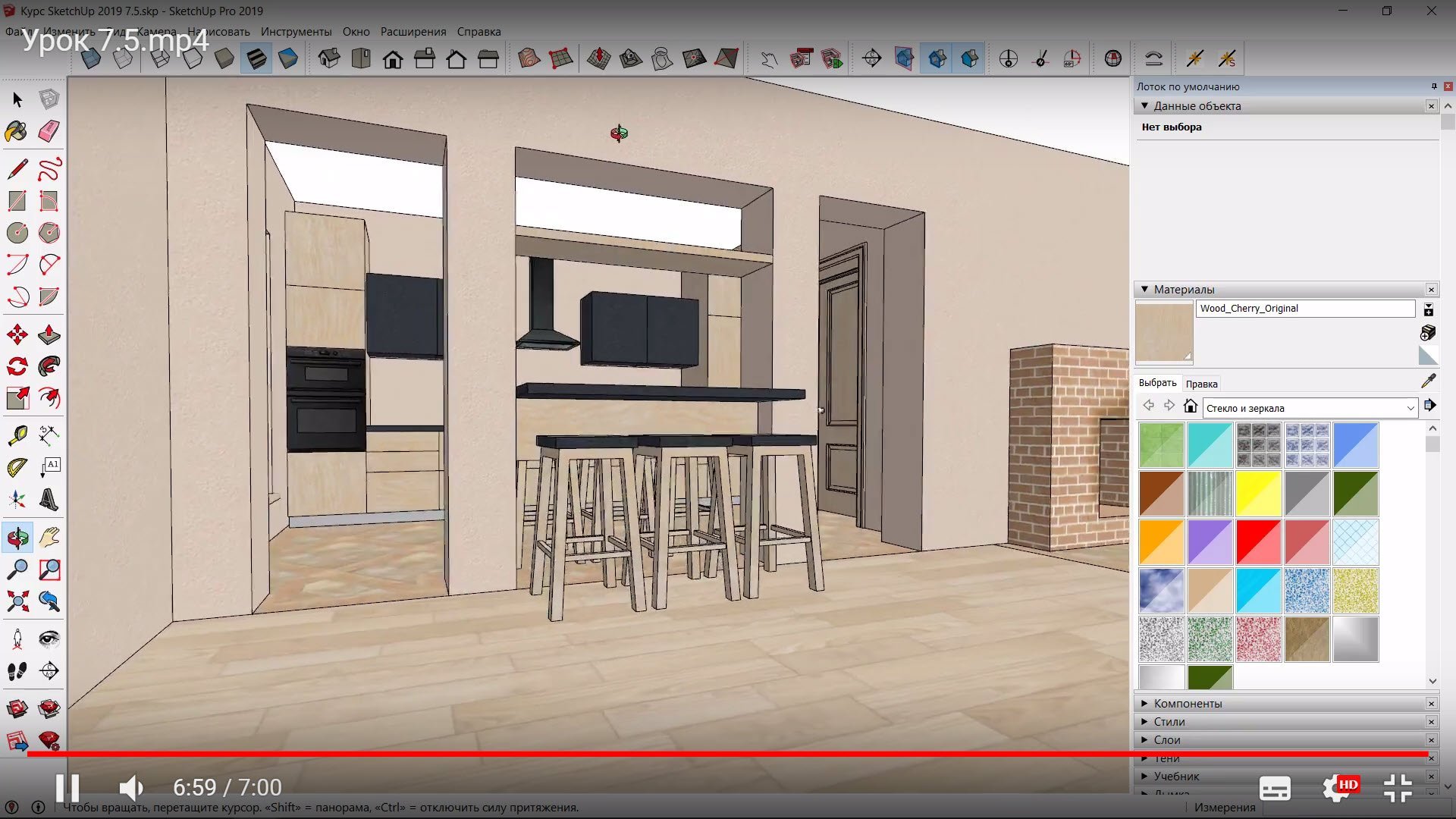Switch to the Правка tab
This screenshot has height=819, width=1456.
click(x=1201, y=384)
